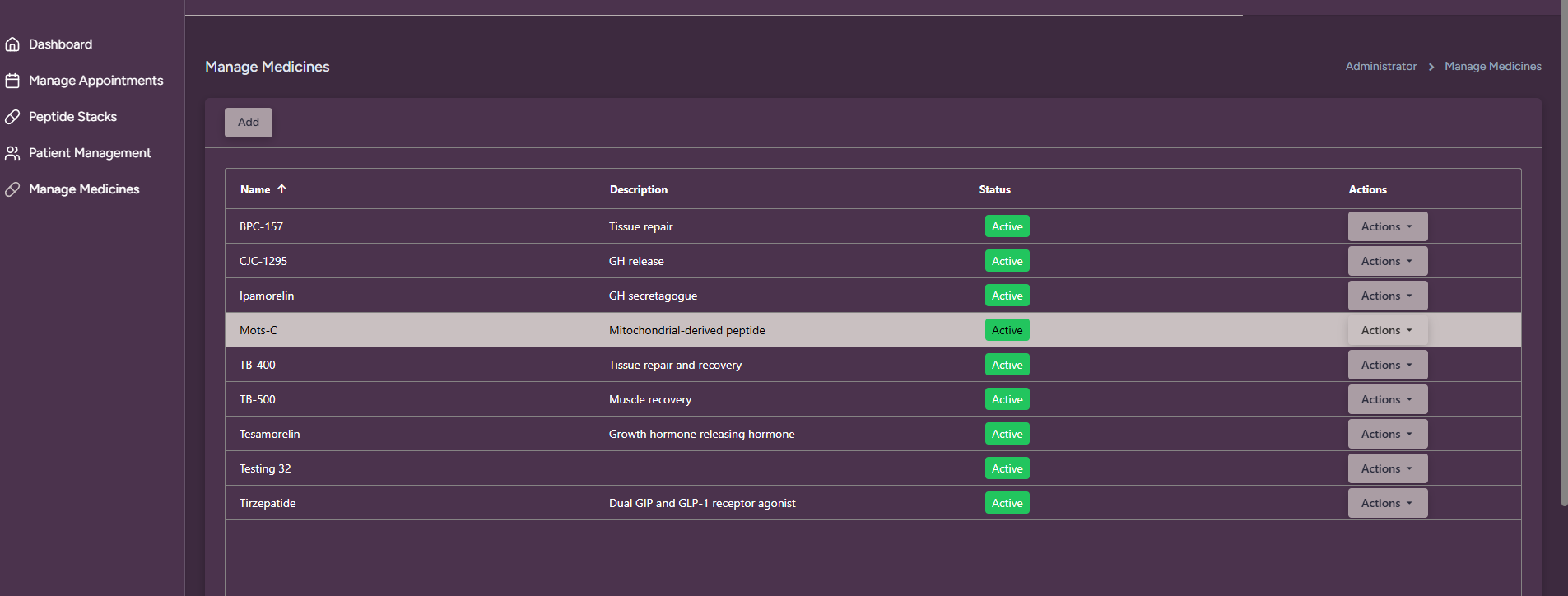Click the calendar icon for Manage Appointments
This screenshot has height=596, width=1568.
tap(12, 81)
